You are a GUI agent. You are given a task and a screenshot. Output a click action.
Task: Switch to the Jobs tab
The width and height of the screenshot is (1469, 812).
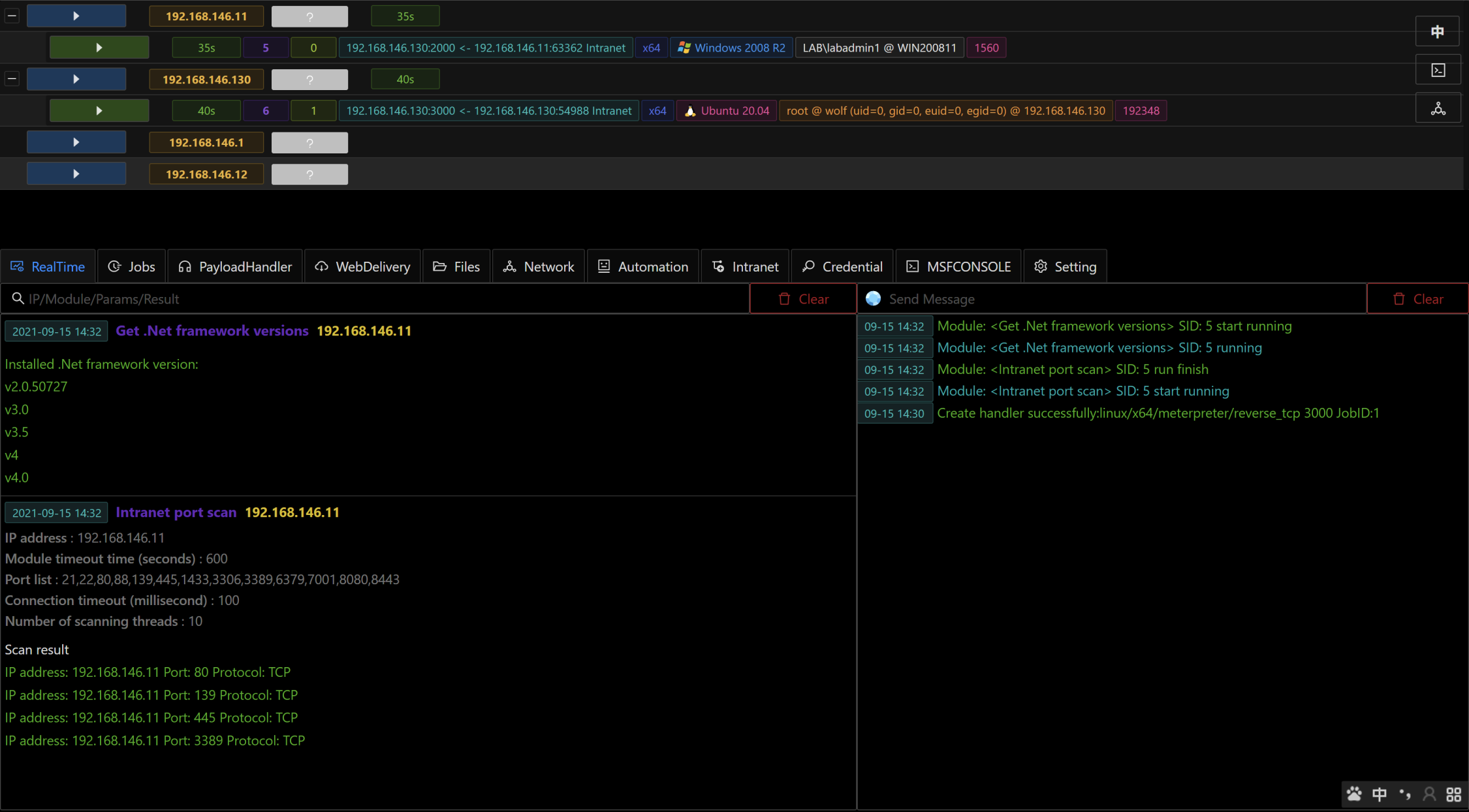tap(131, 266)
